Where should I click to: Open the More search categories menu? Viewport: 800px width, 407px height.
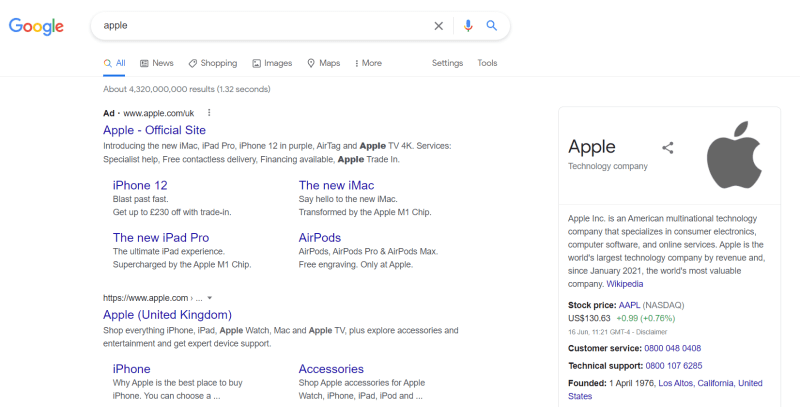point(368,63)
